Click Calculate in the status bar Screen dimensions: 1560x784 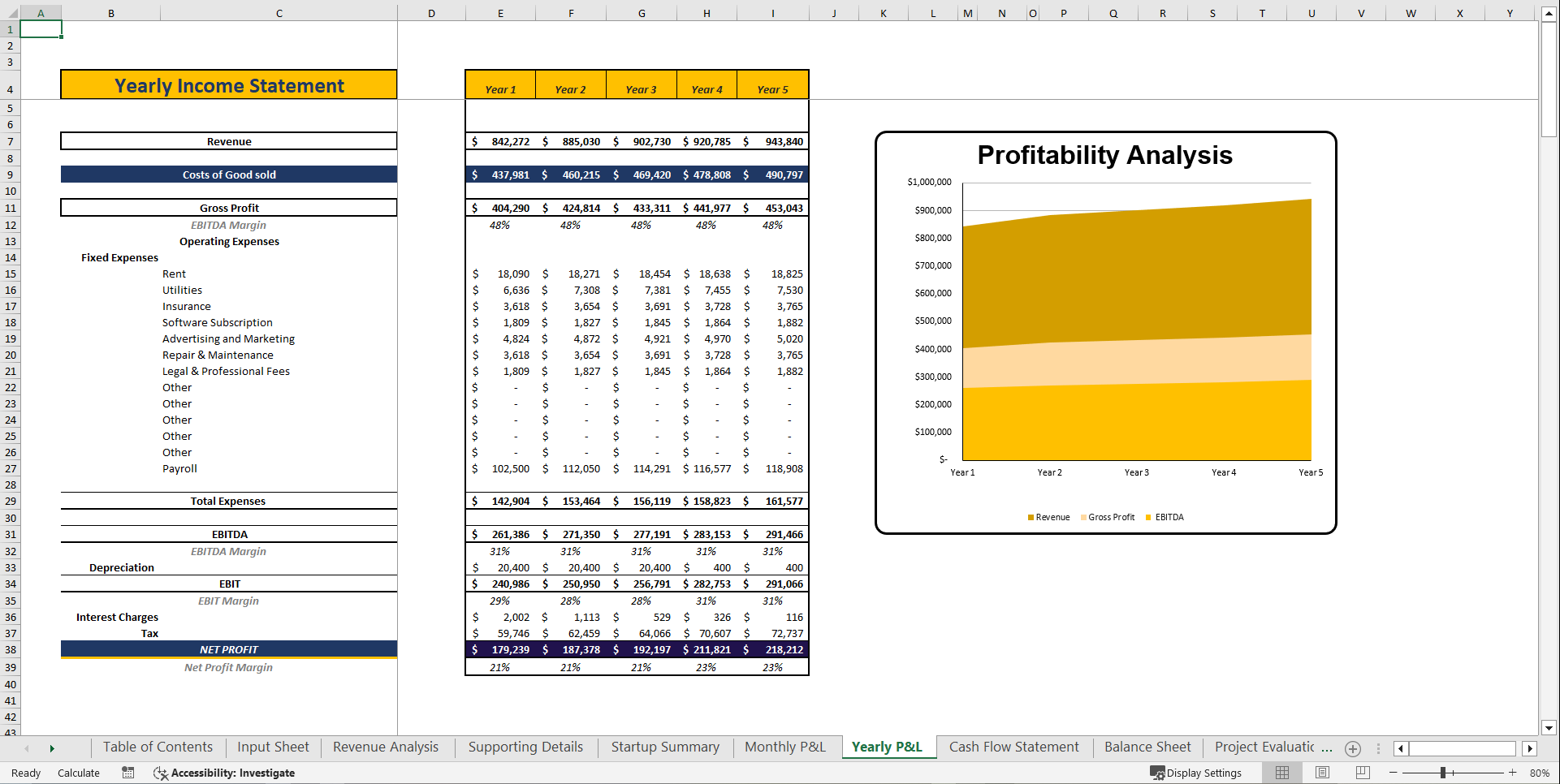click(x=78, y=773)
